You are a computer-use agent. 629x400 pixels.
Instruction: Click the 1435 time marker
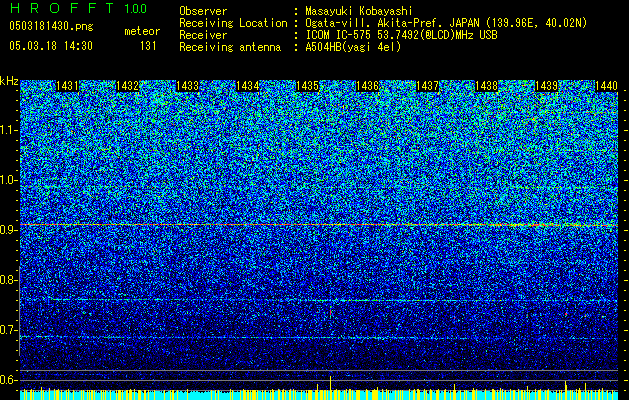[x=307, y=86]
